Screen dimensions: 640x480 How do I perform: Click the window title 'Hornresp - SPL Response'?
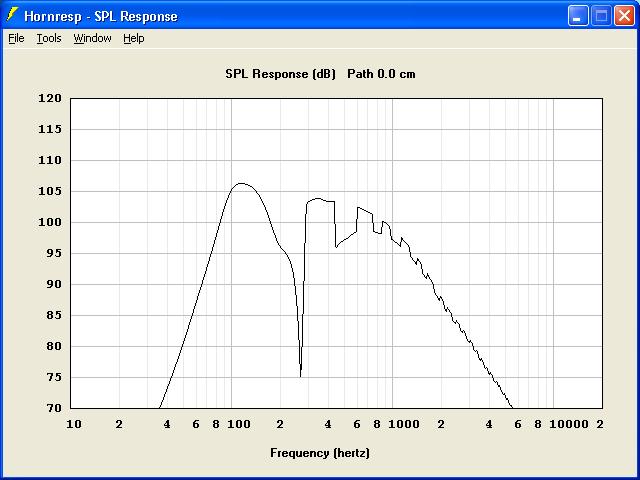tap(101, 16)
